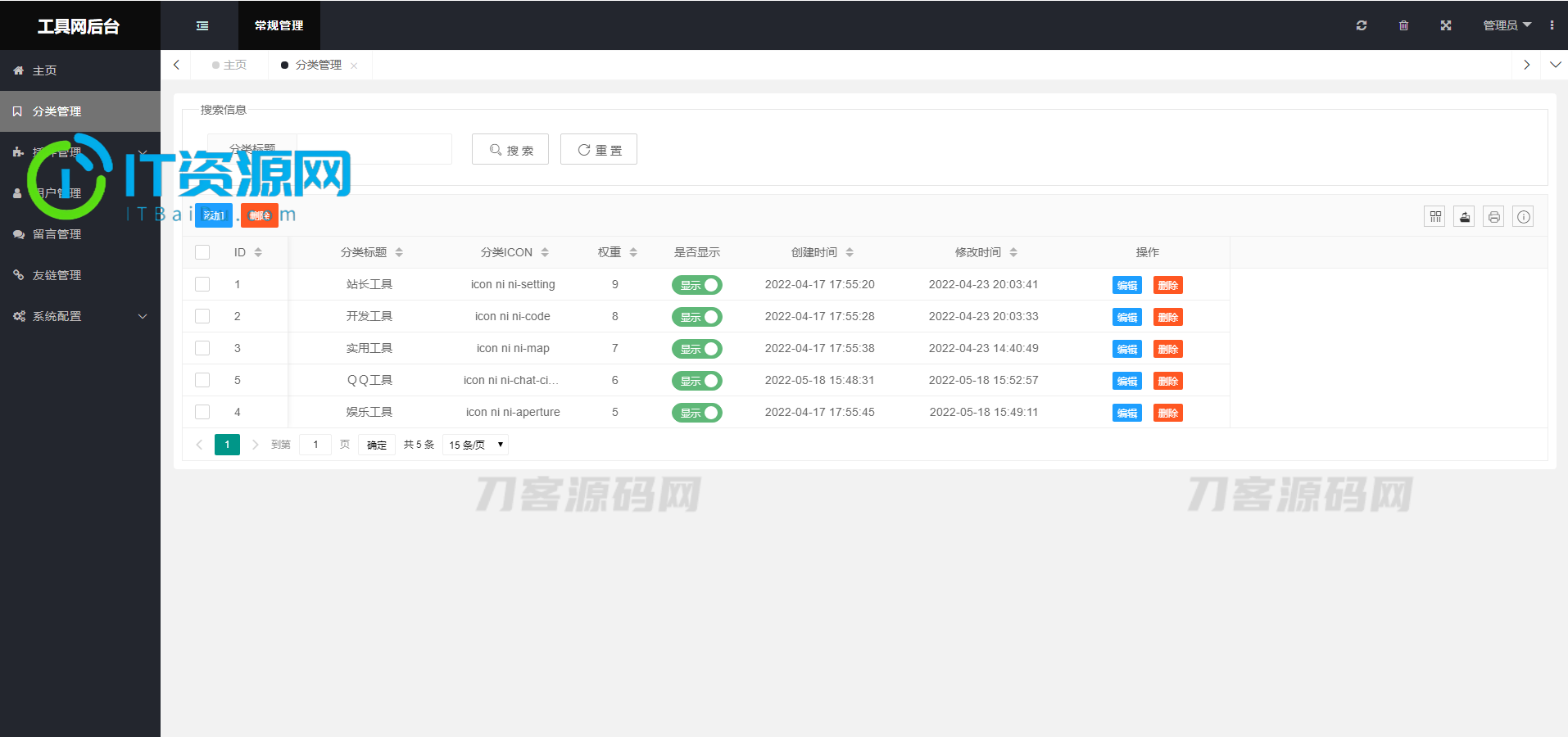This screenshot has height=737, width=1568.
Task: Open 分类管理 in the sidebar
Action: (x=80, y=111)
